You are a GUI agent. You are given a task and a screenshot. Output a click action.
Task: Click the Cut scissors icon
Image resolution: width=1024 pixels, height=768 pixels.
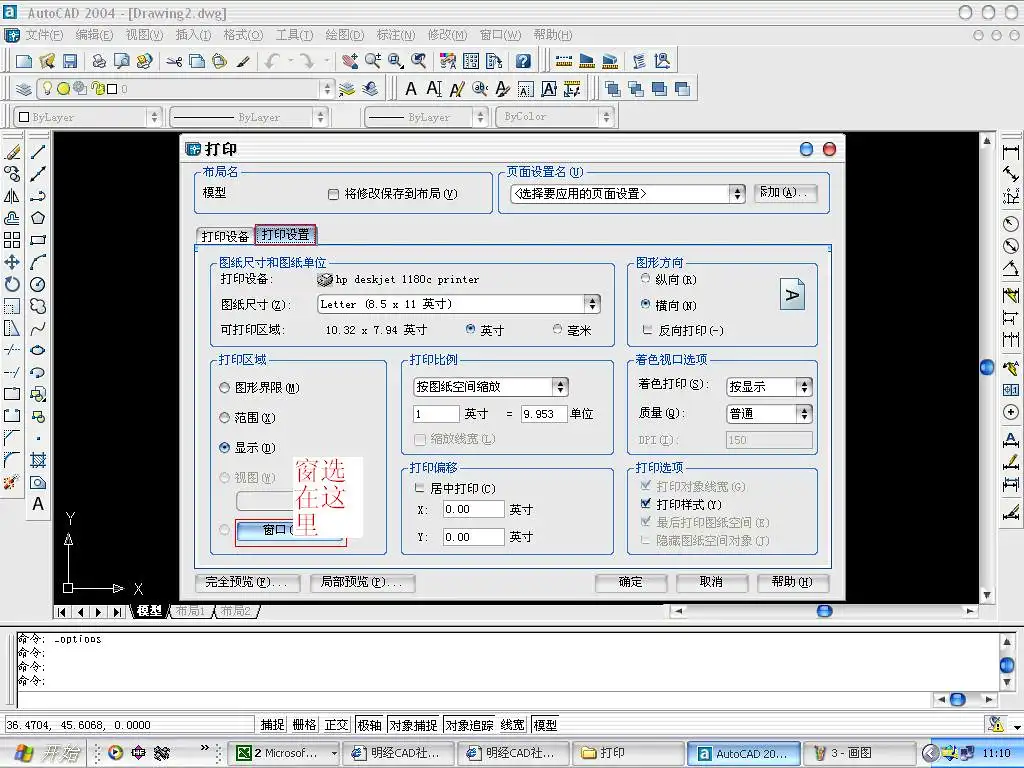click(x=174, y=61)
